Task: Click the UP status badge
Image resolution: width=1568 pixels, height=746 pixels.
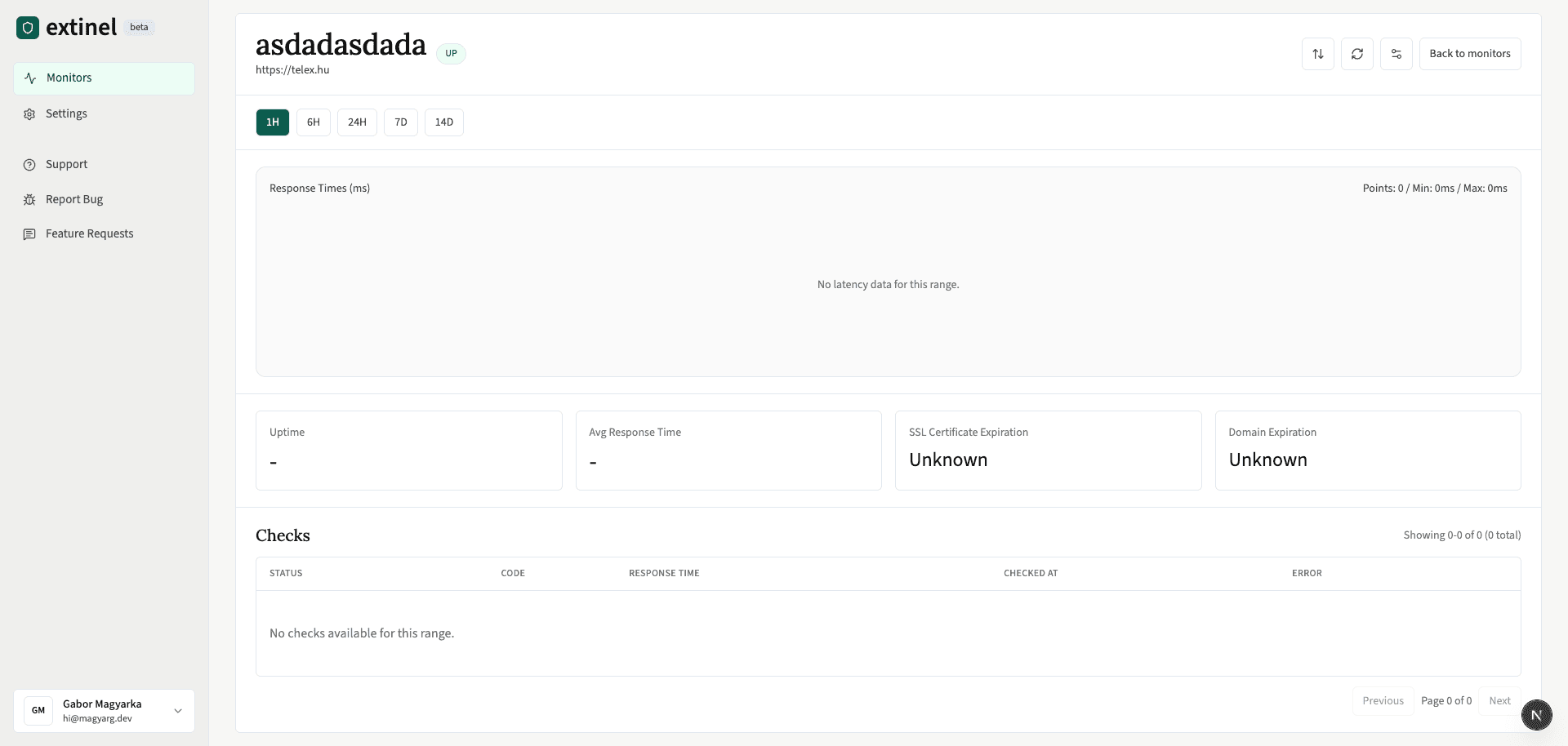Action: tap(451, 54)
